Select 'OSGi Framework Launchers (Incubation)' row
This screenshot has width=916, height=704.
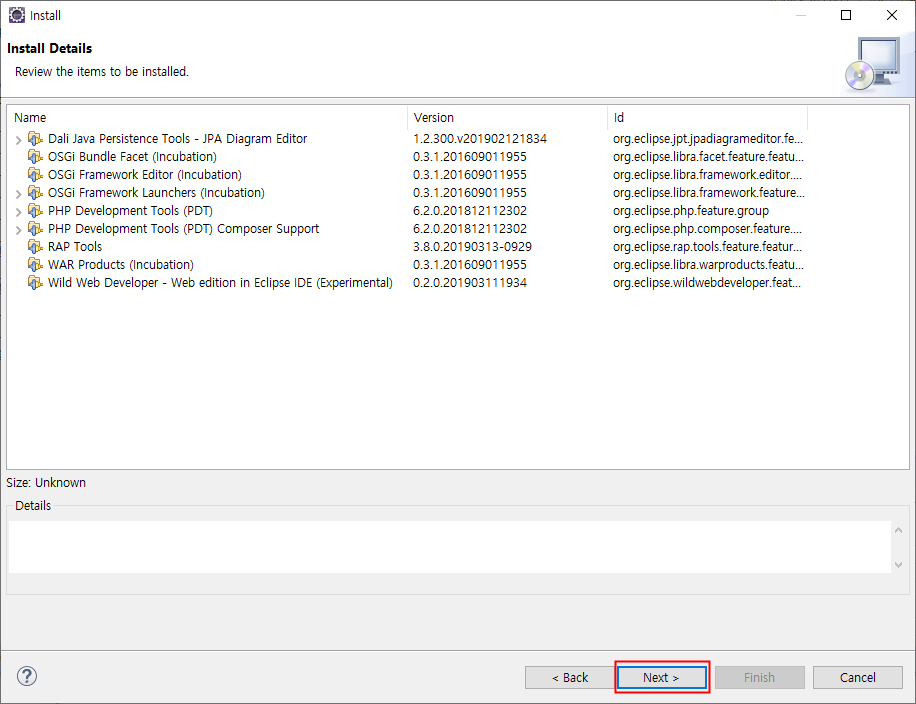pos(156,193)
